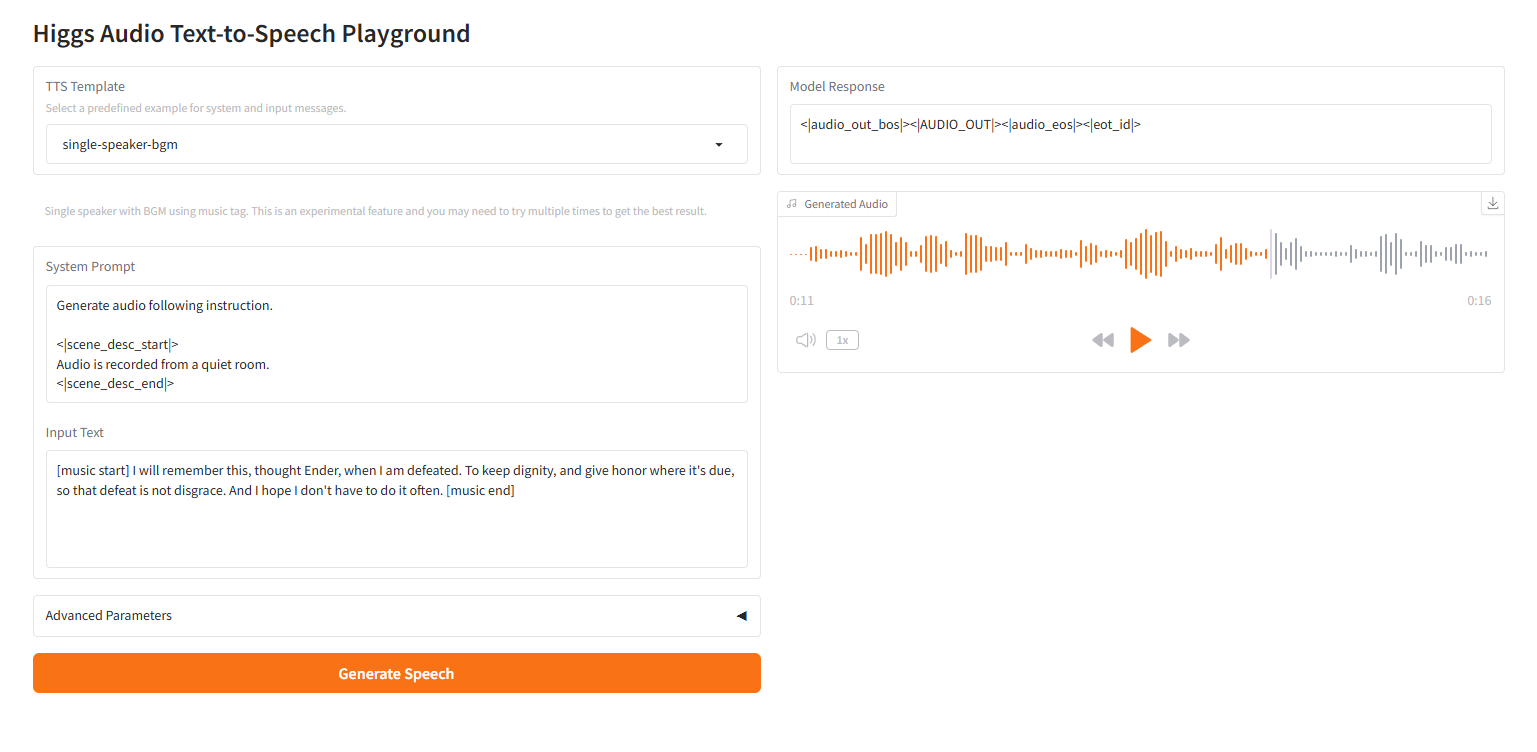Change the 1x playback speed
This screenshot has height=752, width=1537.
[842, 340]
